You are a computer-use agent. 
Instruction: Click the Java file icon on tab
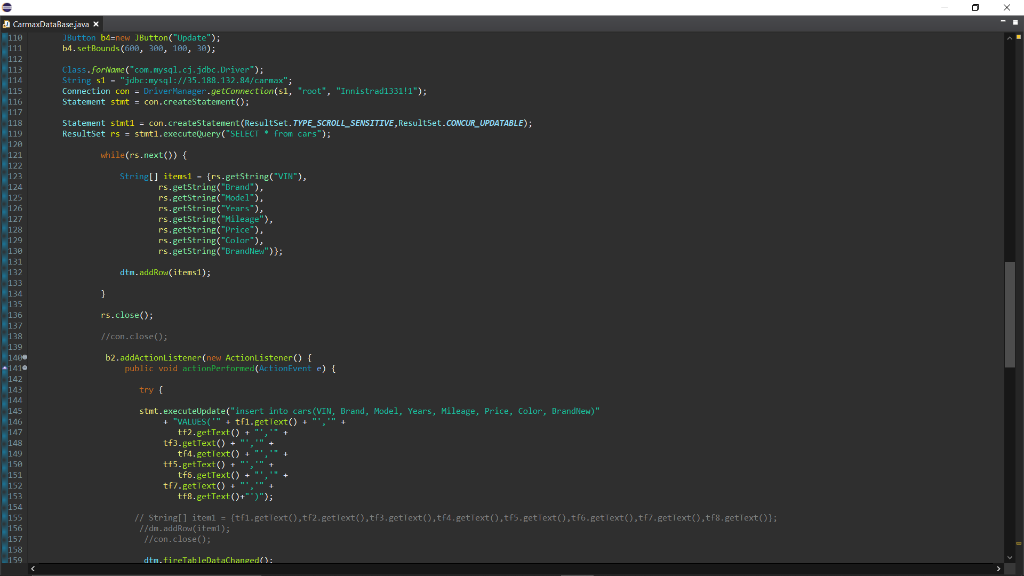8,23
